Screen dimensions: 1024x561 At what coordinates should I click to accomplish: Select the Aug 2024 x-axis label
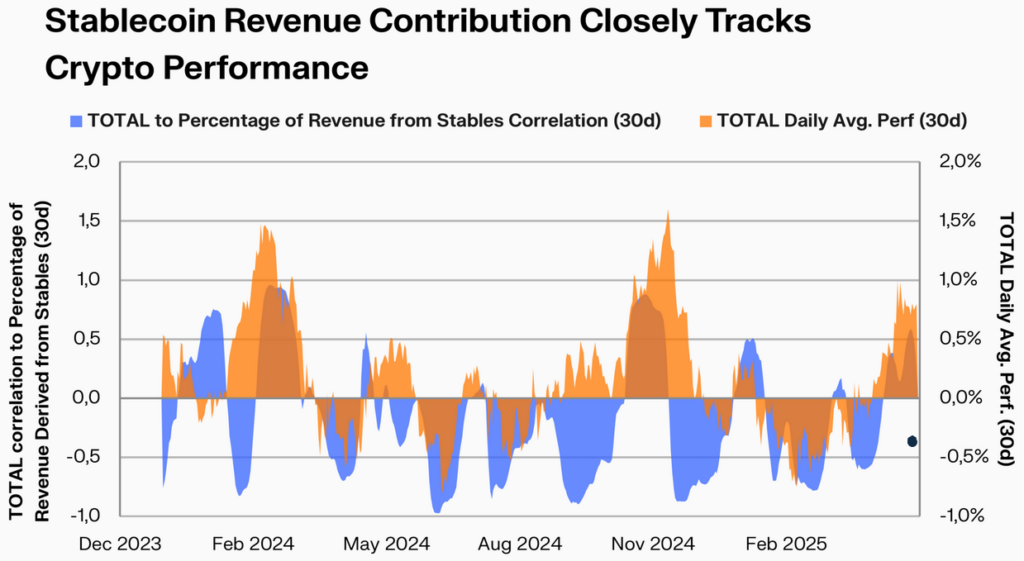519,544
